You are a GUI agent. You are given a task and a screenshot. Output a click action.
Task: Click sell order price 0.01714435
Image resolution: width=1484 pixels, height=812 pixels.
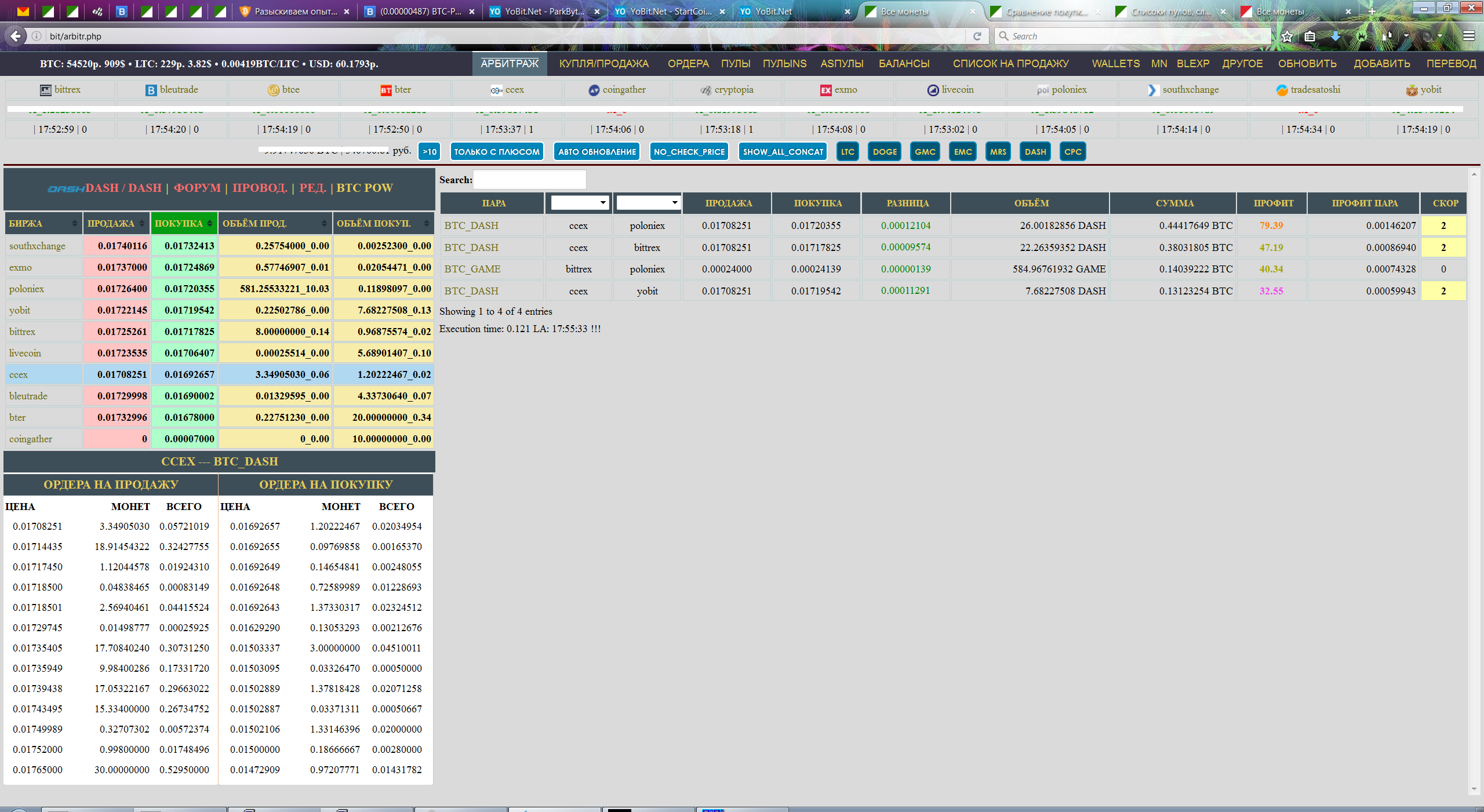pyautogui.click(x=38, y=547)
